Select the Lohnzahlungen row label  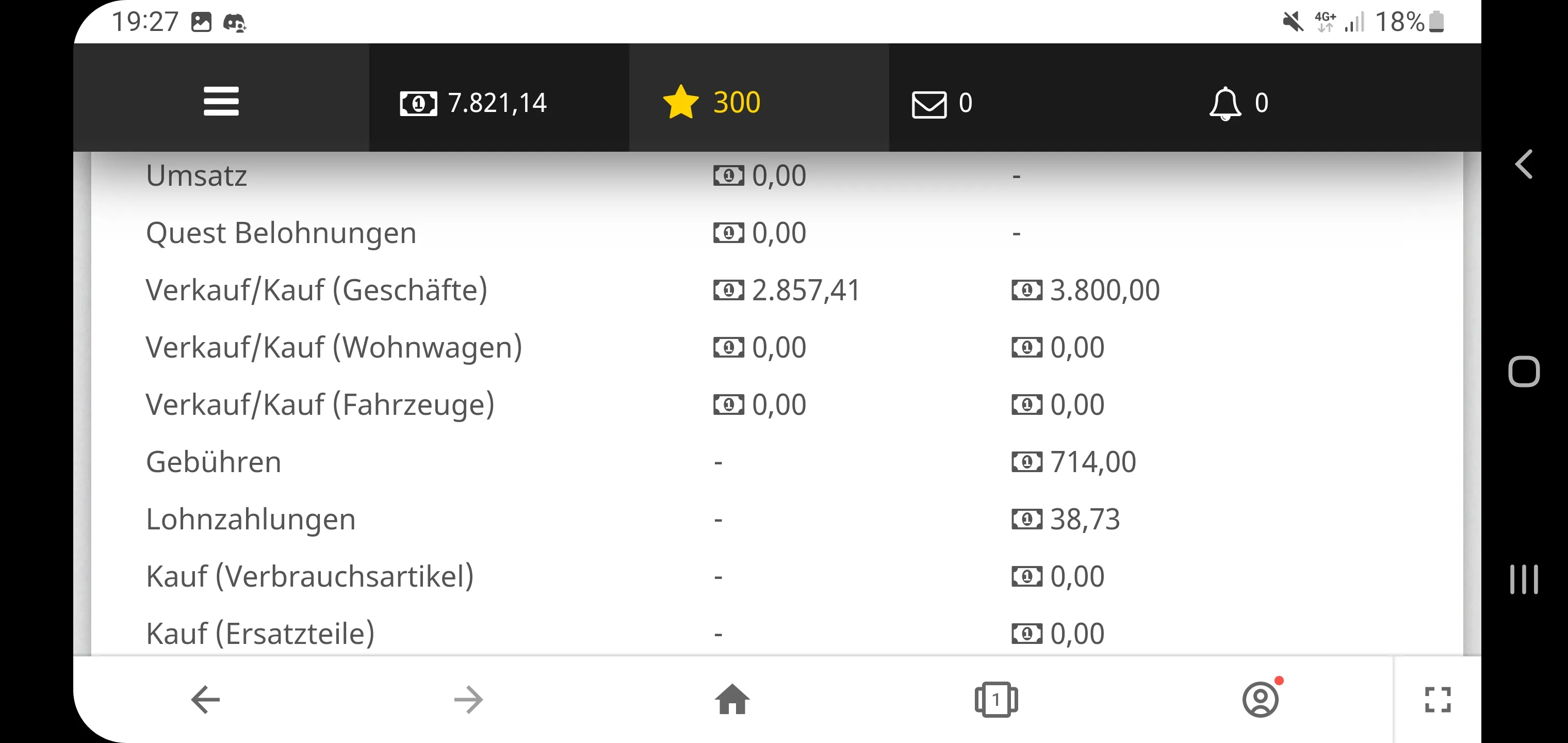tap(251, 520)
